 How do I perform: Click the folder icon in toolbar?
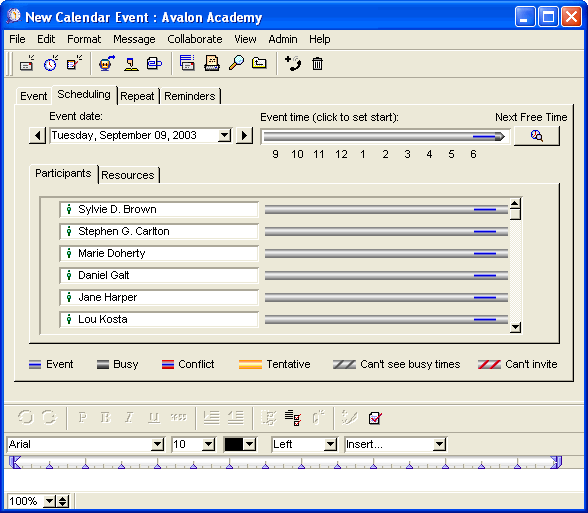pos(259,63)
